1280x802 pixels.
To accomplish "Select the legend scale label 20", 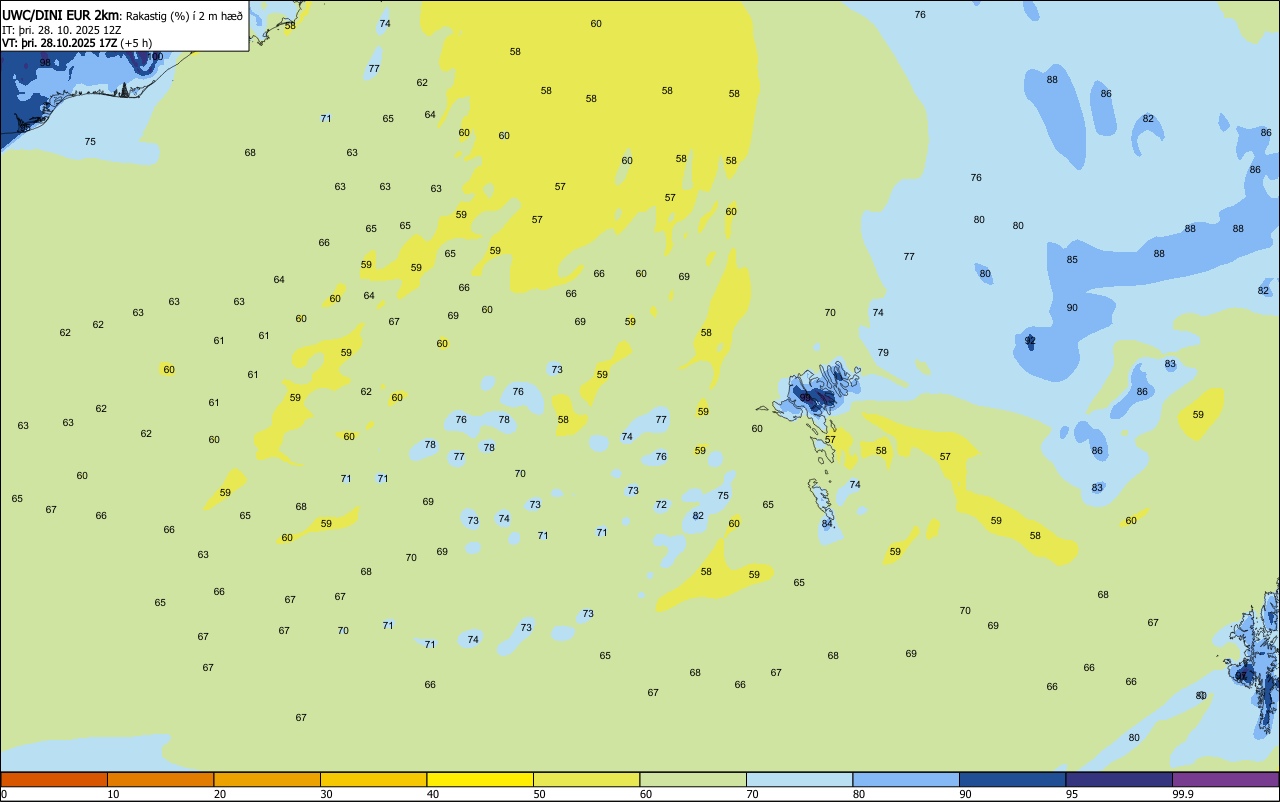I will pos(219,794).
